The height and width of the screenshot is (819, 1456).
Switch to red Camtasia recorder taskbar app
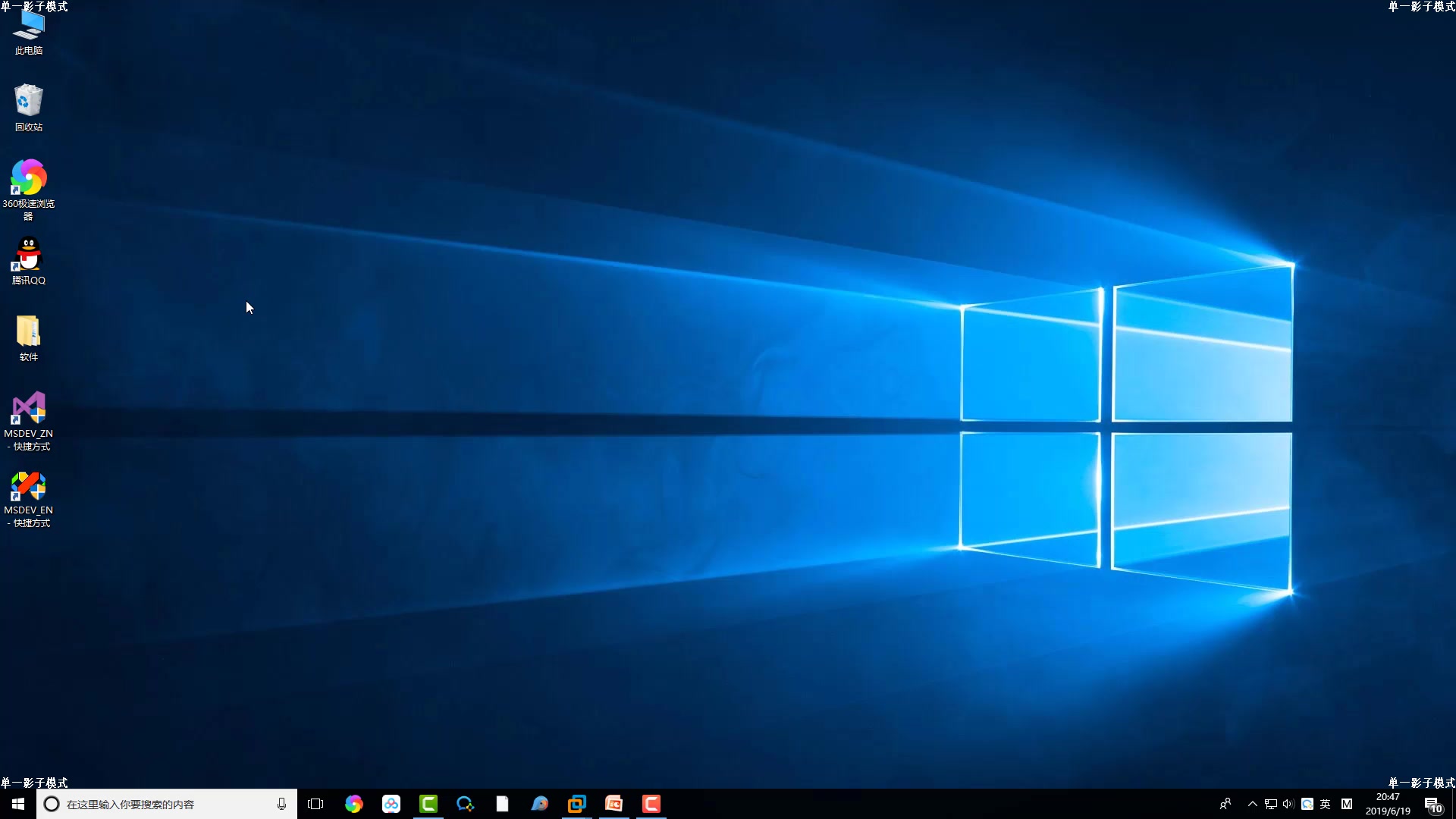(x=651, y=804)
